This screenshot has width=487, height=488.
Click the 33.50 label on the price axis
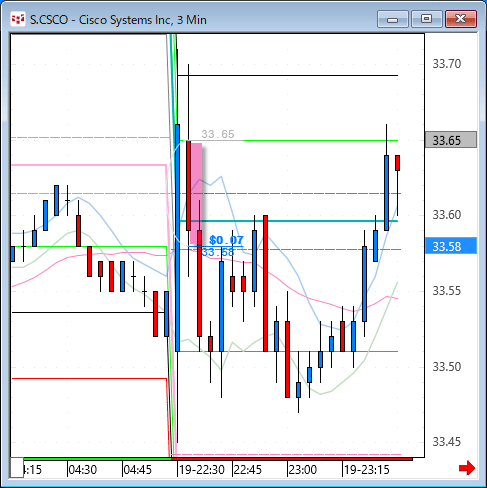[447, 367]
